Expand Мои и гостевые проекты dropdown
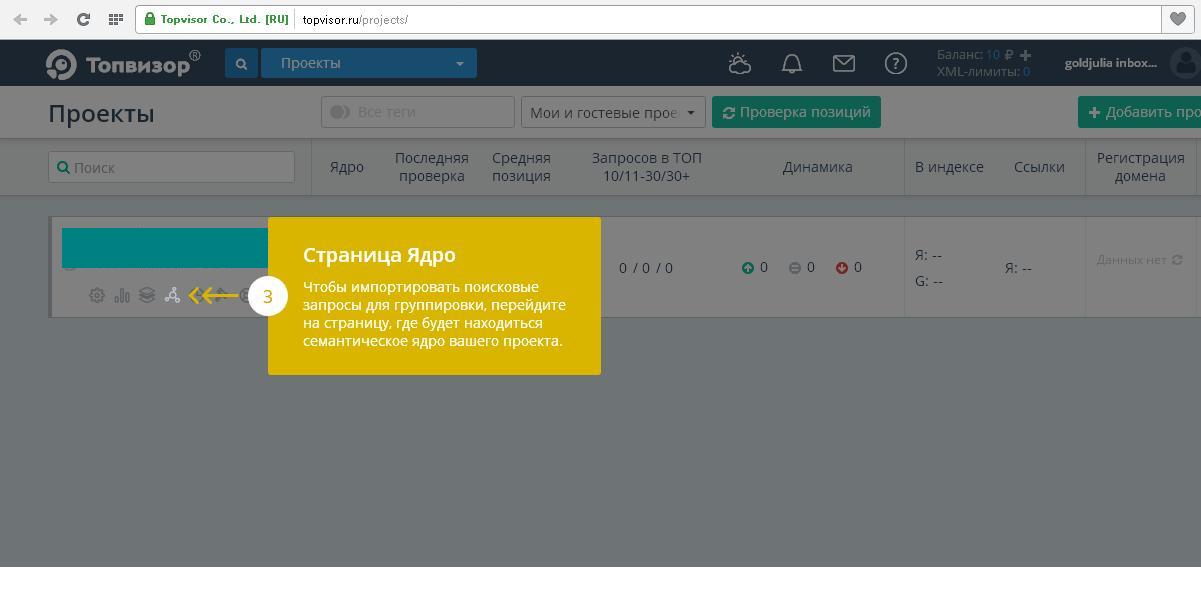1201x613 pixels. click(613, 112)
